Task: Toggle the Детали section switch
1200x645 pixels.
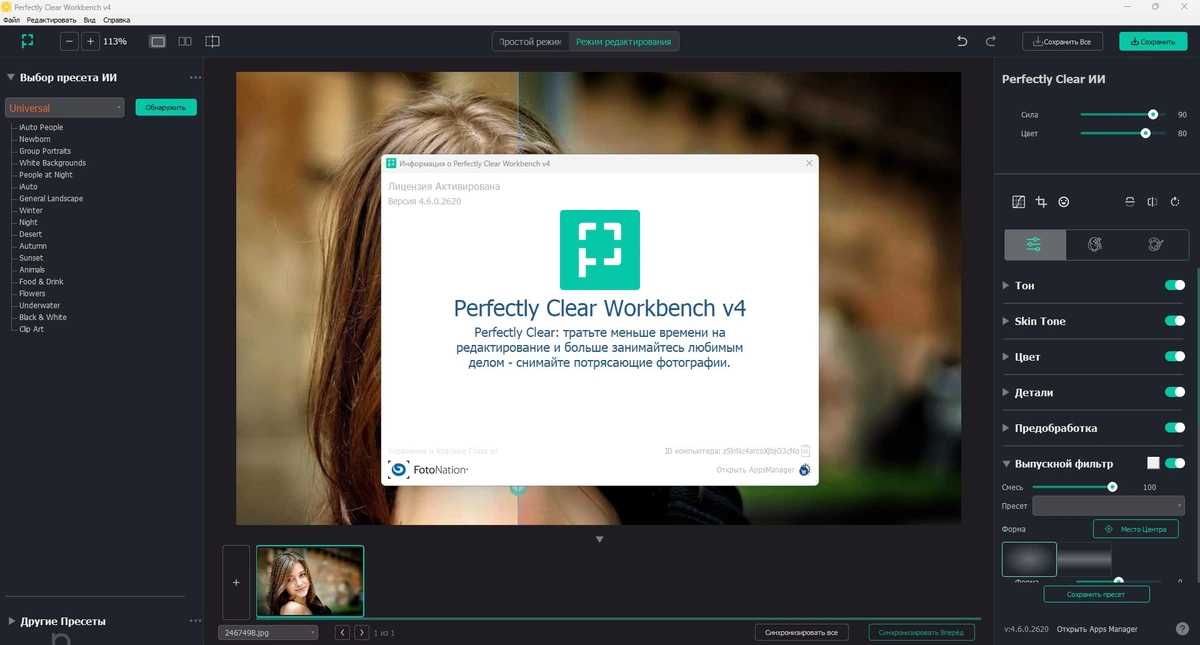Action: [1175, 392]
